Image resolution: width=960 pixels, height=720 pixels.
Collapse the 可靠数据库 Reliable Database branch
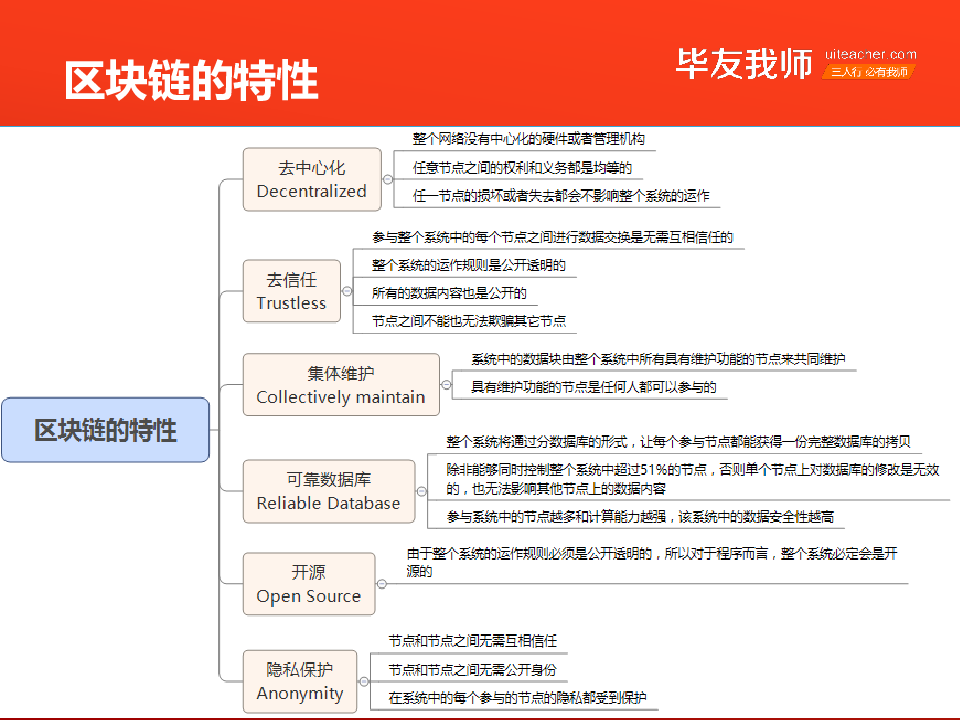420,491
